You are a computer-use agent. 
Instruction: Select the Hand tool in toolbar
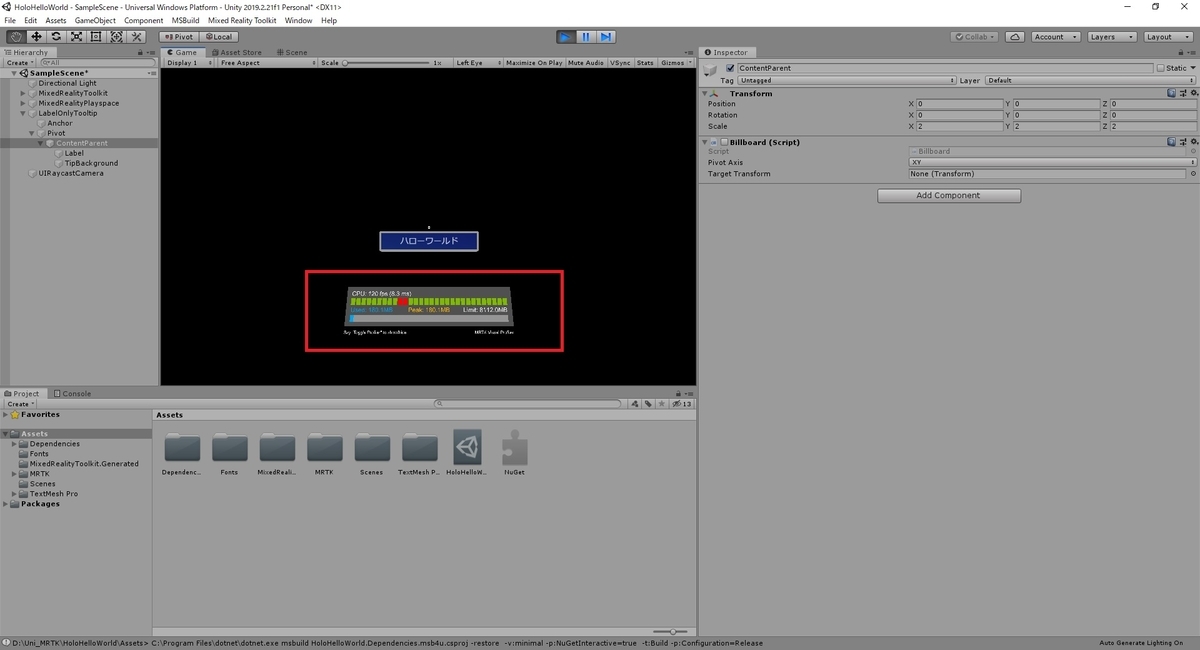(x=16, y=37)
